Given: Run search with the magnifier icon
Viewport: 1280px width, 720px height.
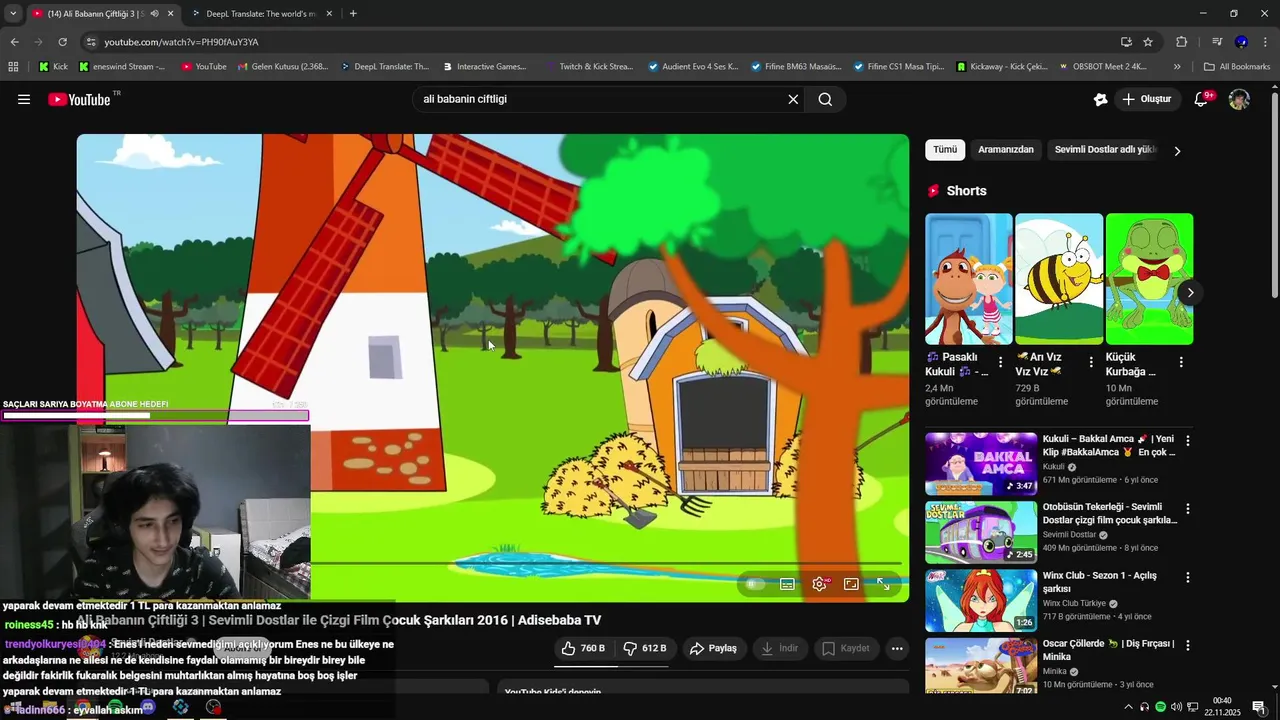Looking at the screenshot, I should point(825,99).
